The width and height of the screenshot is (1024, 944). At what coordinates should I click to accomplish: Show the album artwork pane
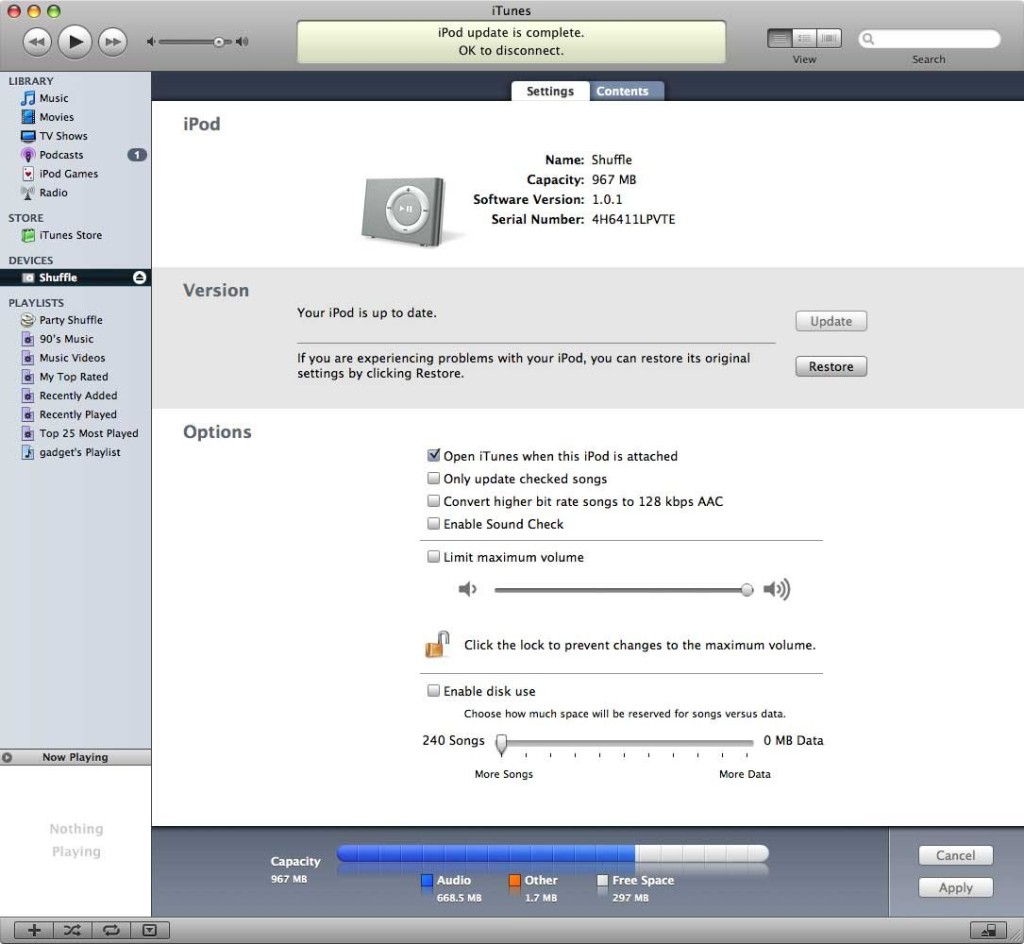(x=150, y=930)
